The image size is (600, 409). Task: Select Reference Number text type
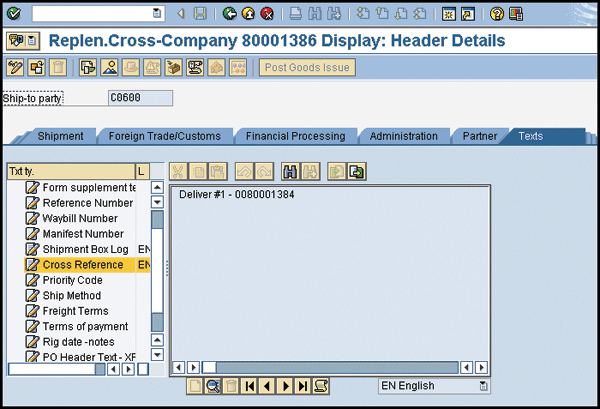click(x=88, y=203)
